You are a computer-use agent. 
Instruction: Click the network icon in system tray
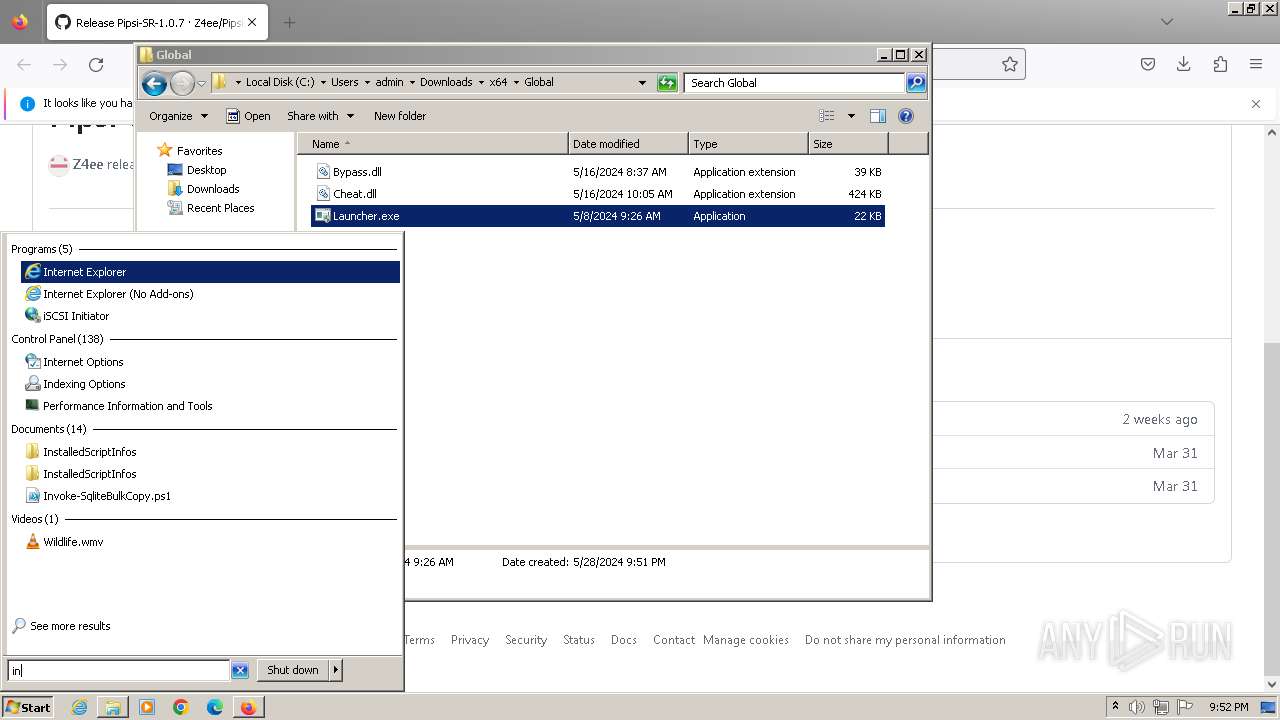coord(1161,707)
